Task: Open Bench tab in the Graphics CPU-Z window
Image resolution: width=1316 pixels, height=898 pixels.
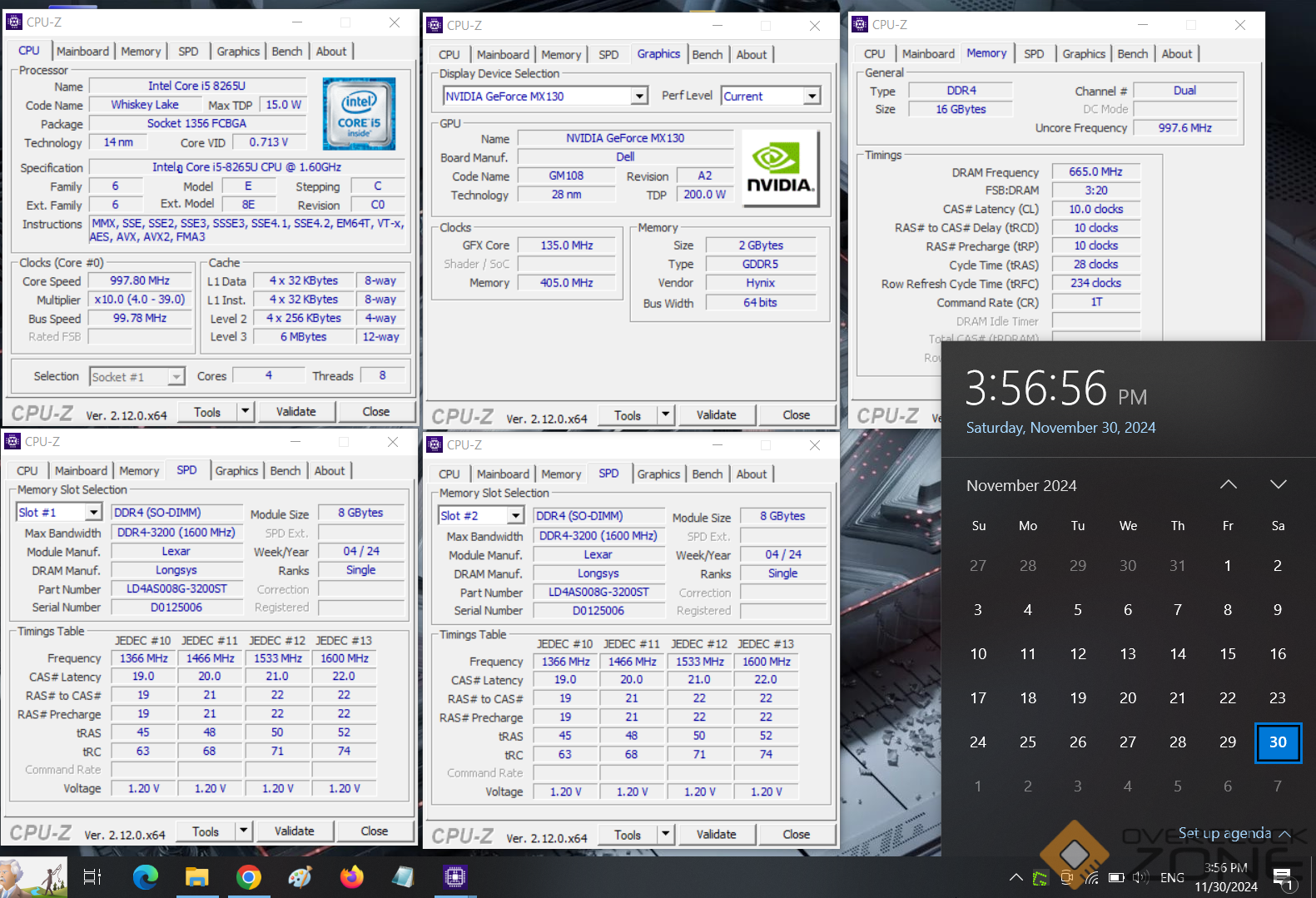Action: click(x=707, y=55)
